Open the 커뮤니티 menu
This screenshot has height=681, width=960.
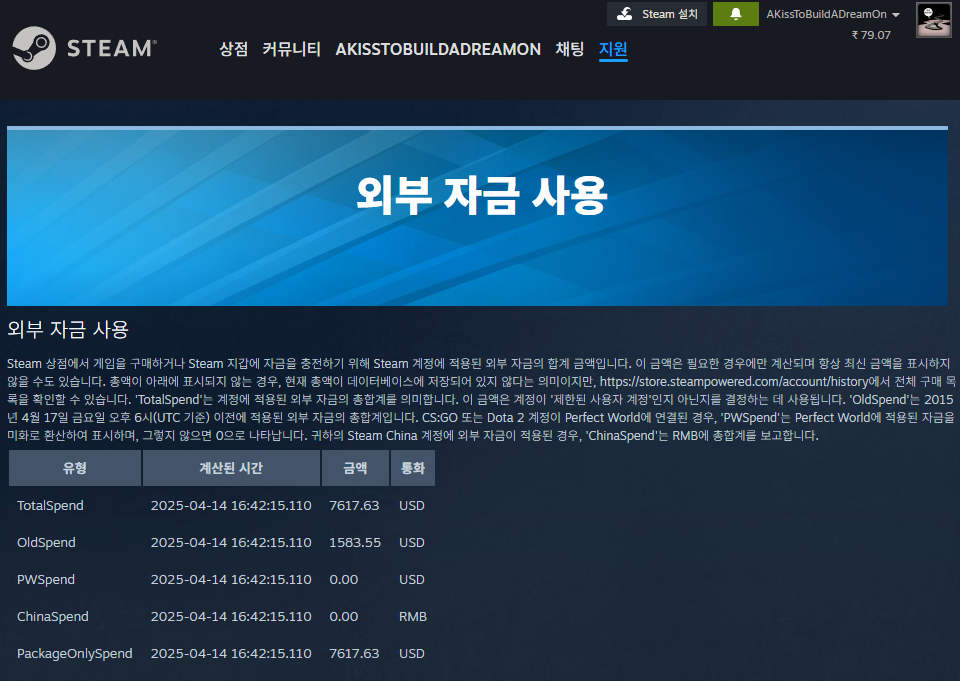tap(291, 49)
